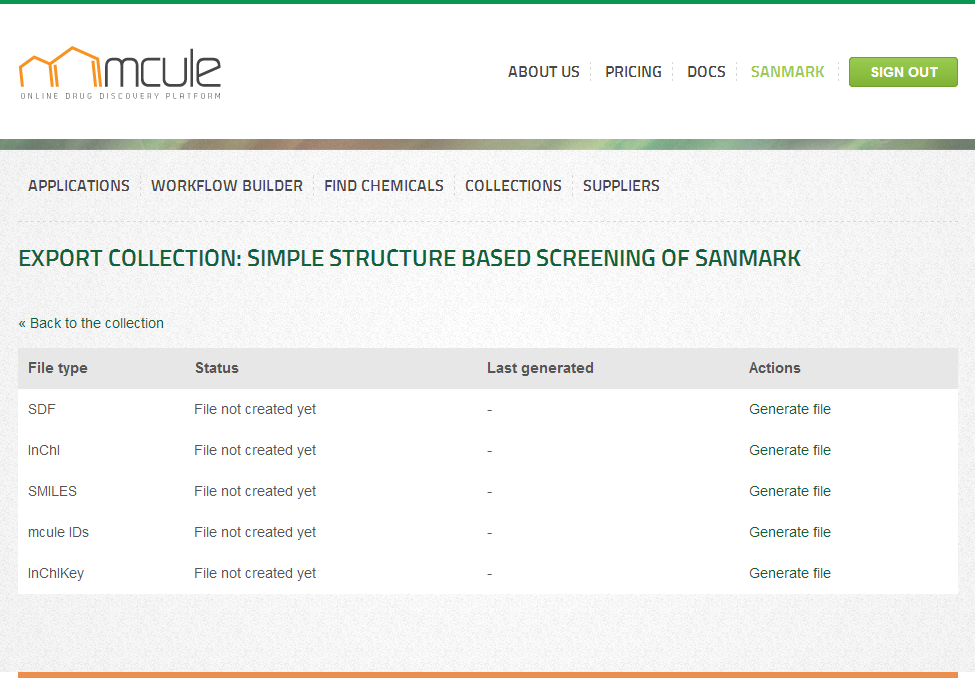Generate file for mcule IDs
This screenshot has height=678, width=975.
pos(789,532)
